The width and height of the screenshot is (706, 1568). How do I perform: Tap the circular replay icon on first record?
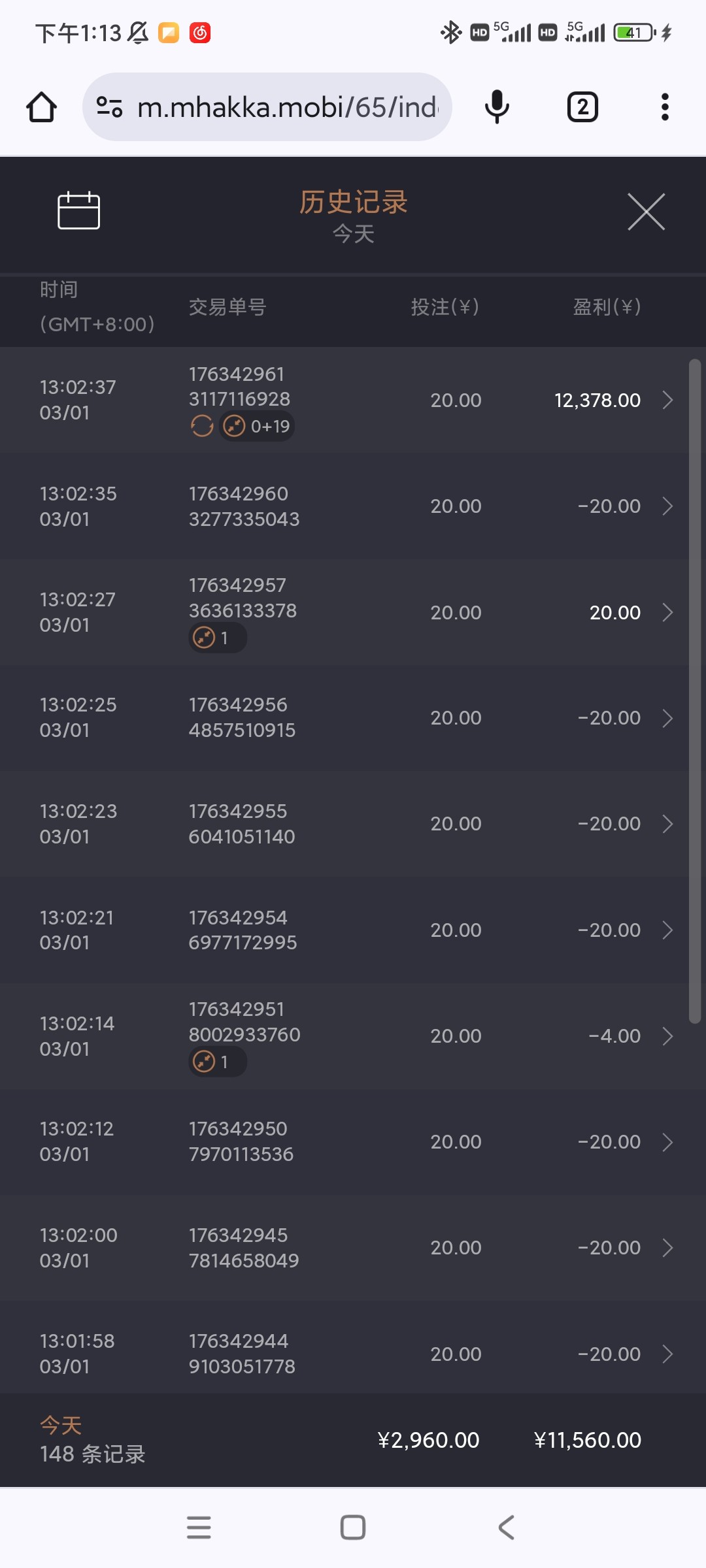[x=202, y=427]
